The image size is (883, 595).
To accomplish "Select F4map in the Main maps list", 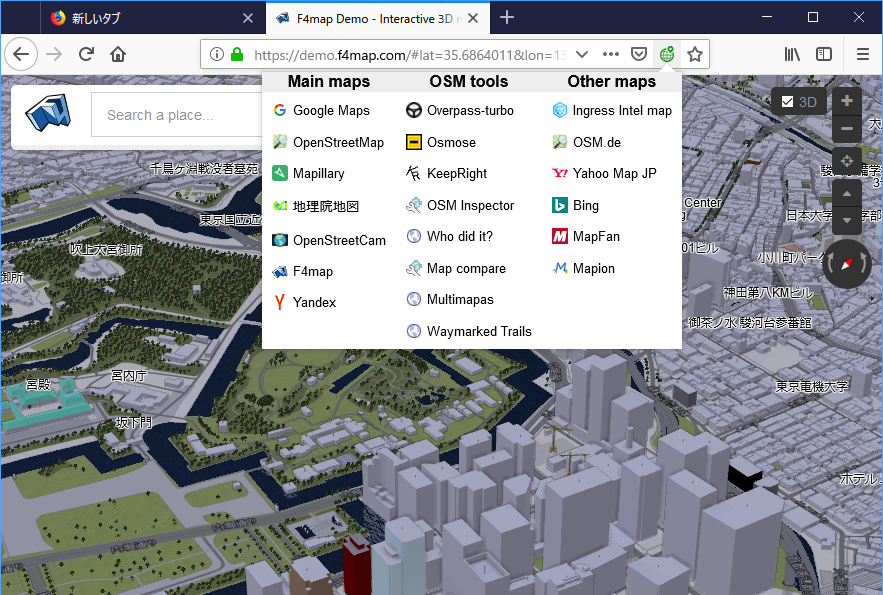I will tap(302, 271).
